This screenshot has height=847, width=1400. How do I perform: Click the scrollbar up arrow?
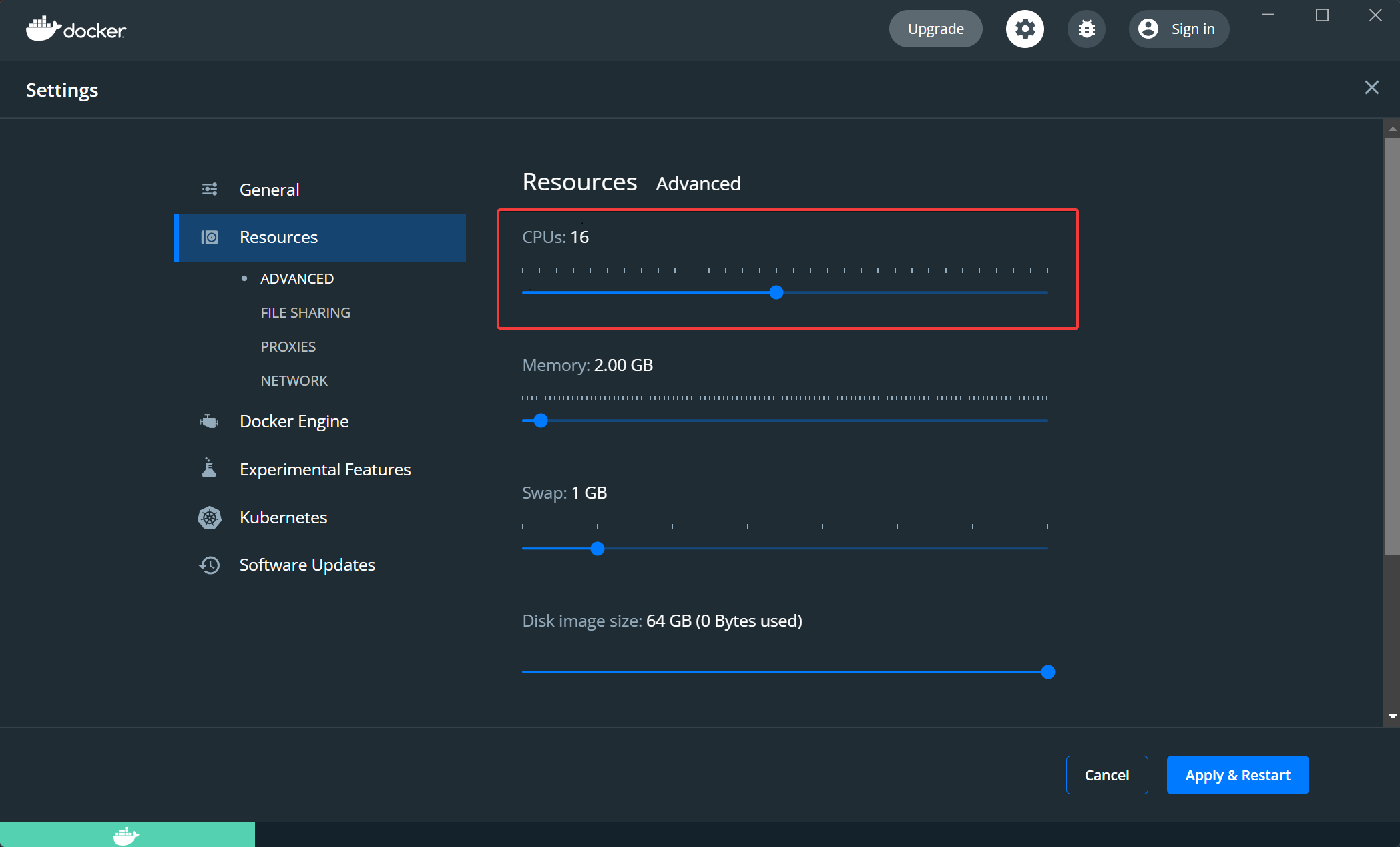click(x=1392, y=128)
